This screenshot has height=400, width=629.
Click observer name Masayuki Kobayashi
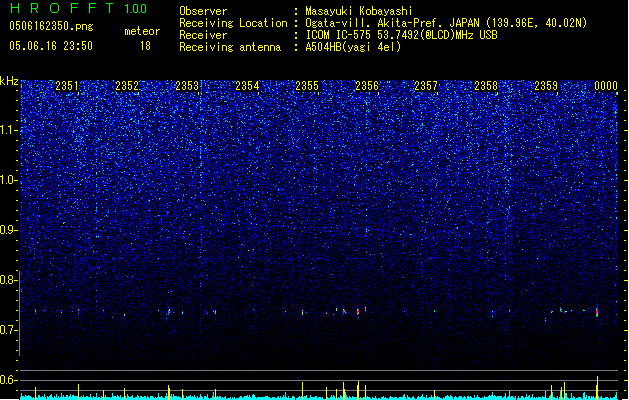359,11
